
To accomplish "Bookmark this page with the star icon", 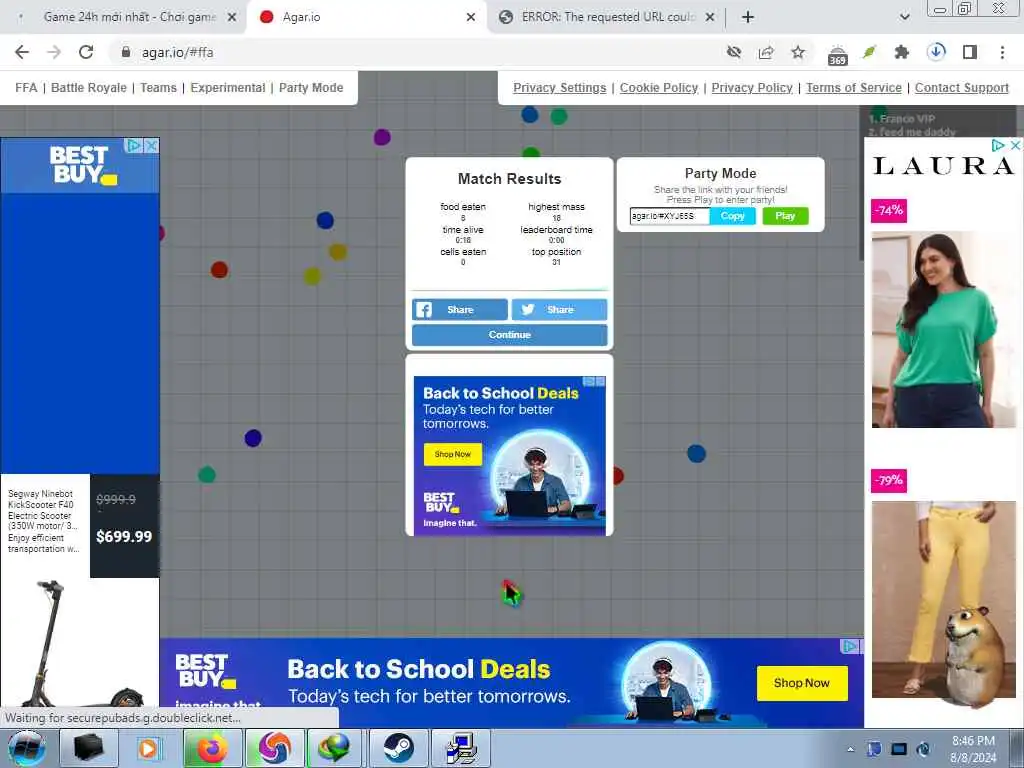I will point(798,52).
